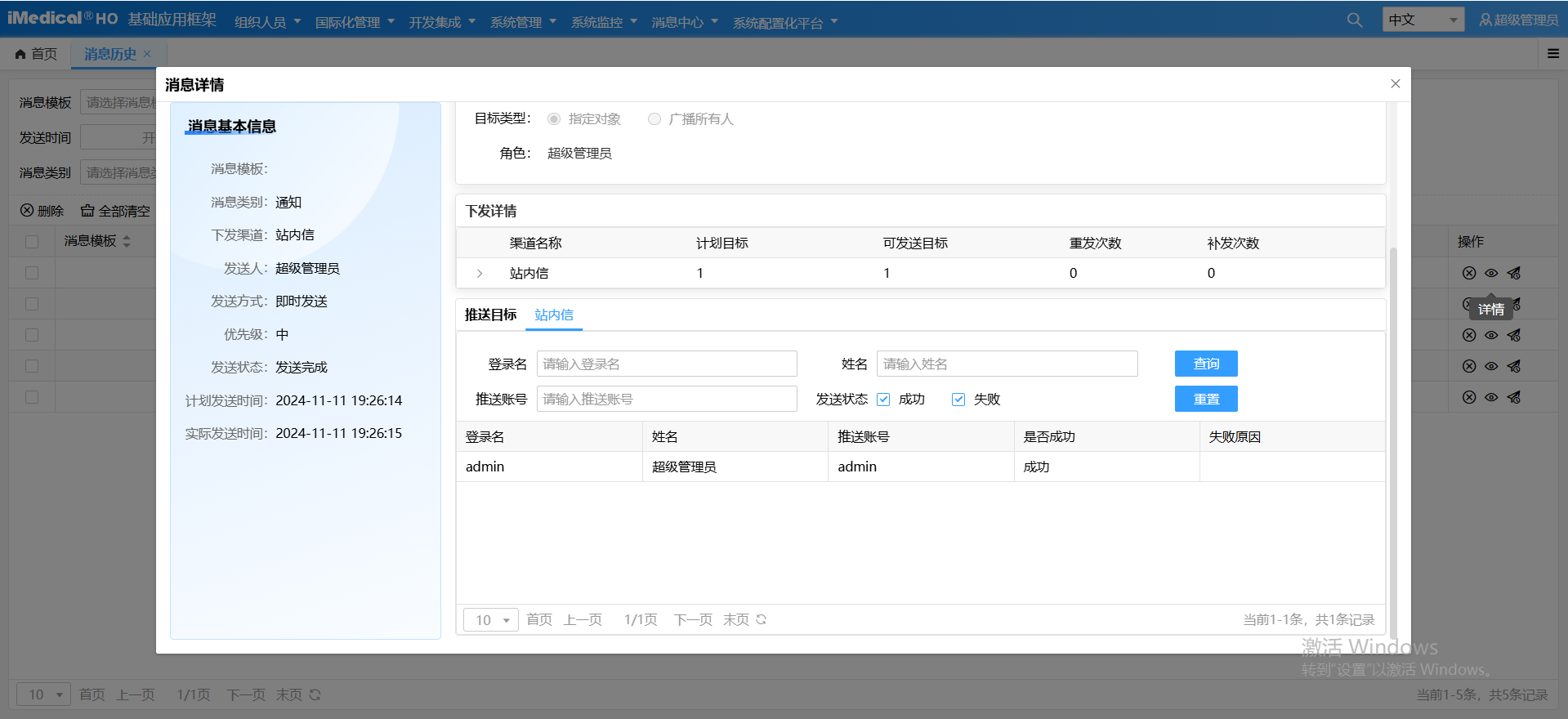This screenshot has height=719, width=1568.
Task: Click the delete icon in first table row
Action: [1468, 273]
